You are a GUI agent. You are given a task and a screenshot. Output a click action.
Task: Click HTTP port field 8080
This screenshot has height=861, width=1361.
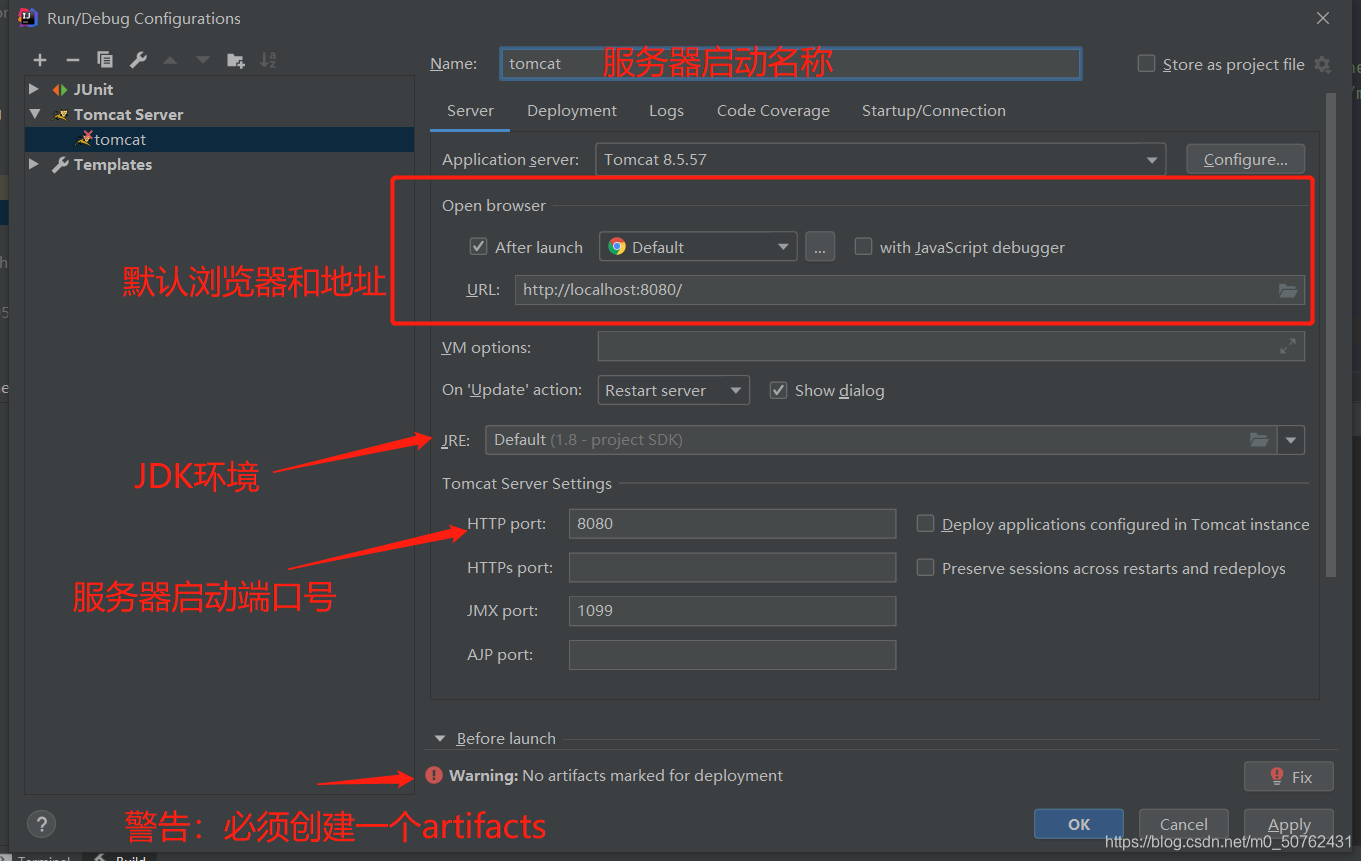point(732,524)
